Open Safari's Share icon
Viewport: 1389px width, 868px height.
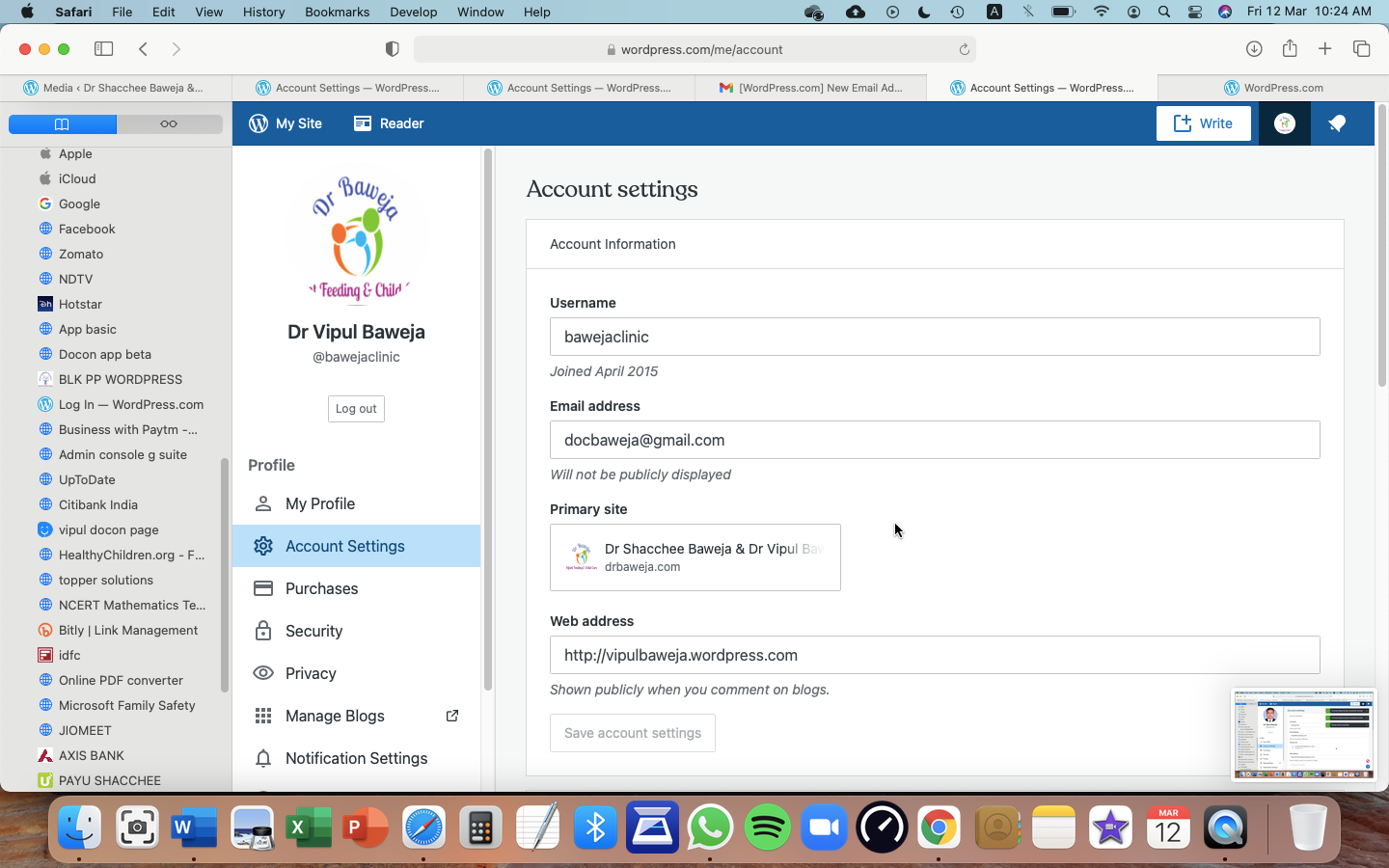(x=1290, y=49)
